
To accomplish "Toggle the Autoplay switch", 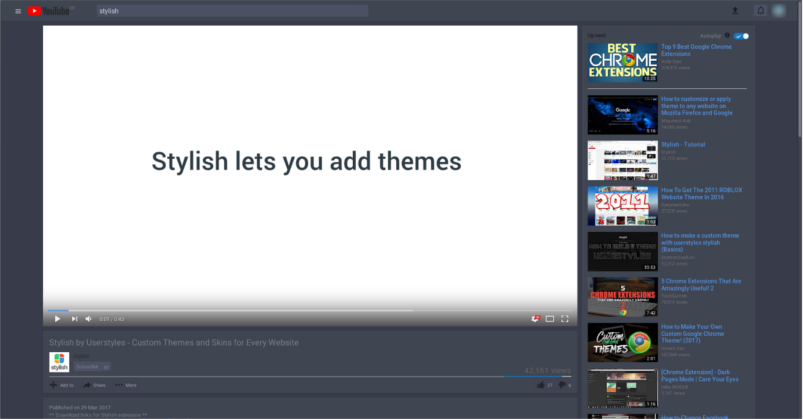I will tap(741, 36).
